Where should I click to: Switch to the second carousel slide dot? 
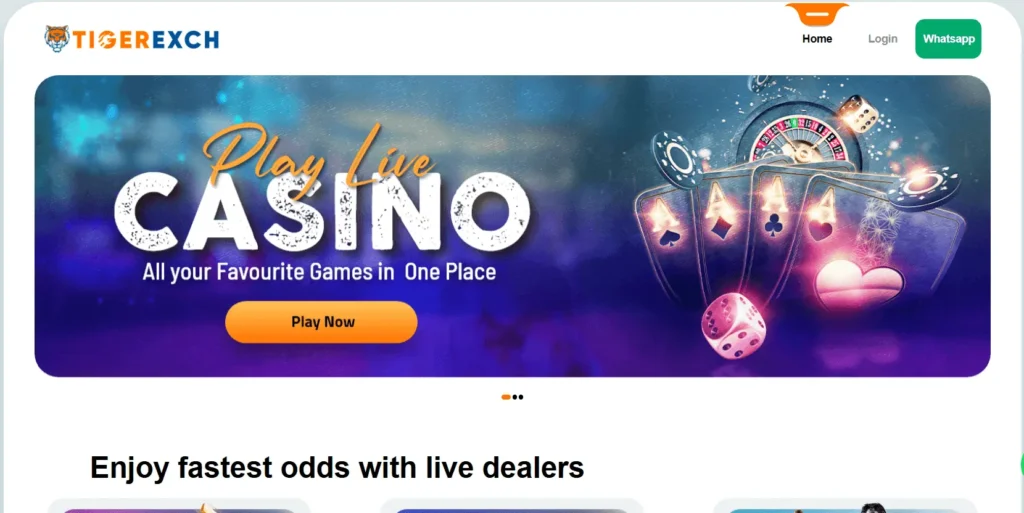515,397
